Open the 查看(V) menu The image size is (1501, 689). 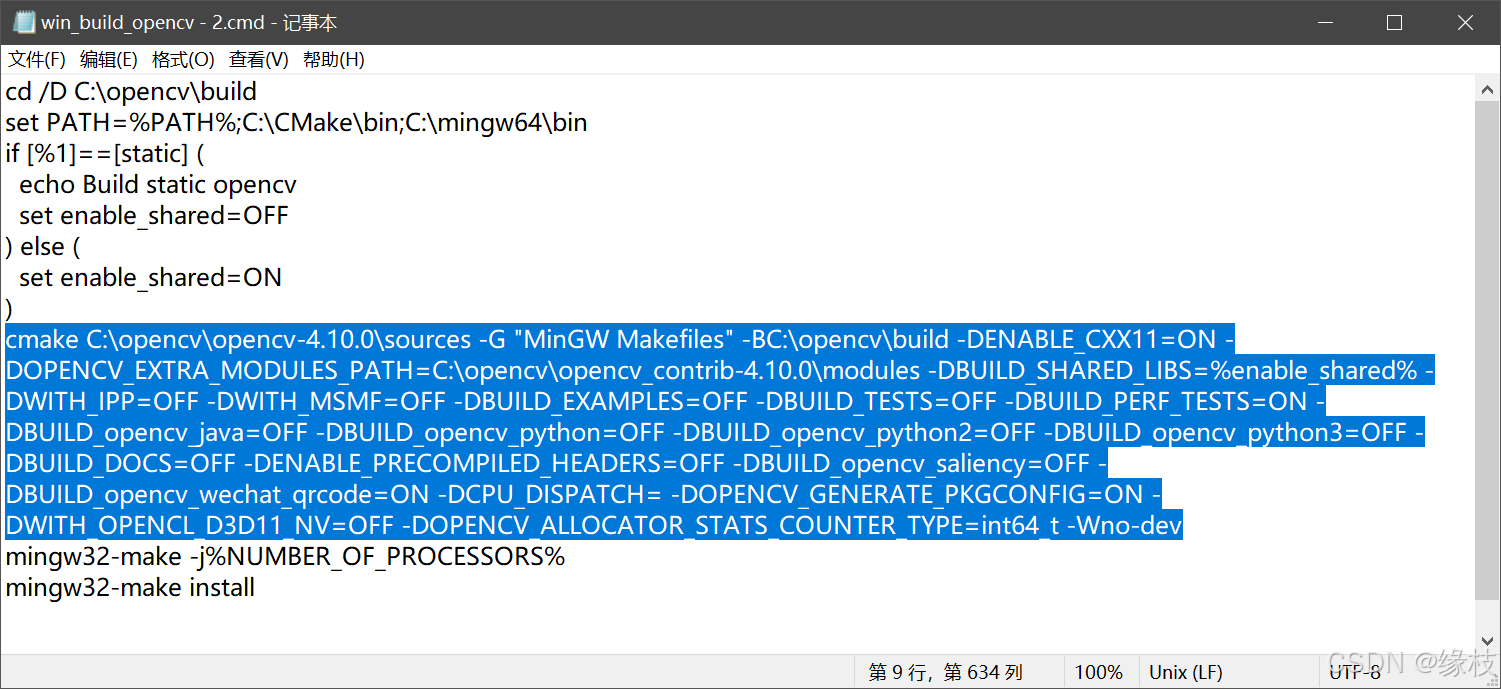(258, 59)
